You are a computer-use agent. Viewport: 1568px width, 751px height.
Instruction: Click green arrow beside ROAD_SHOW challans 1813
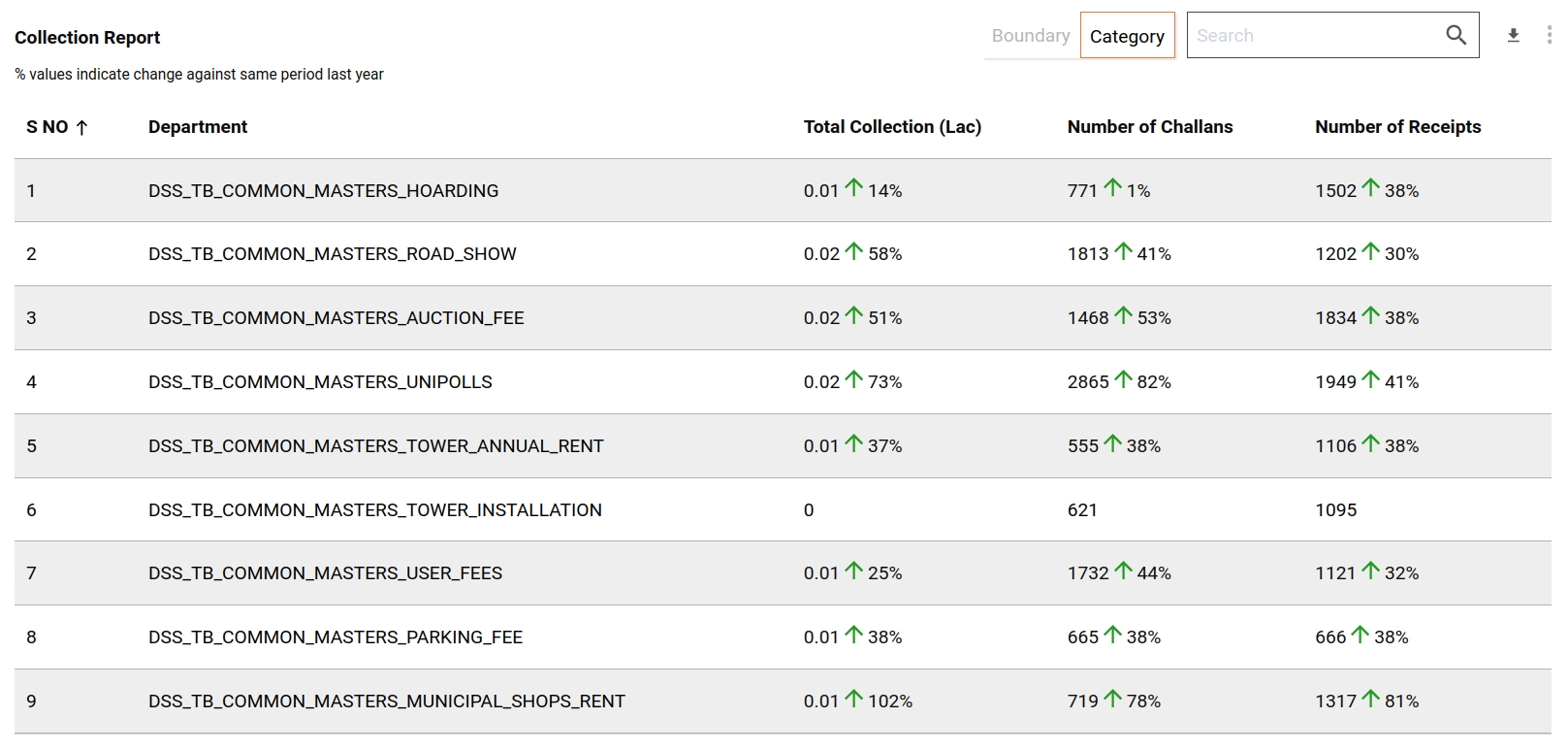[x=1123, y=251]
